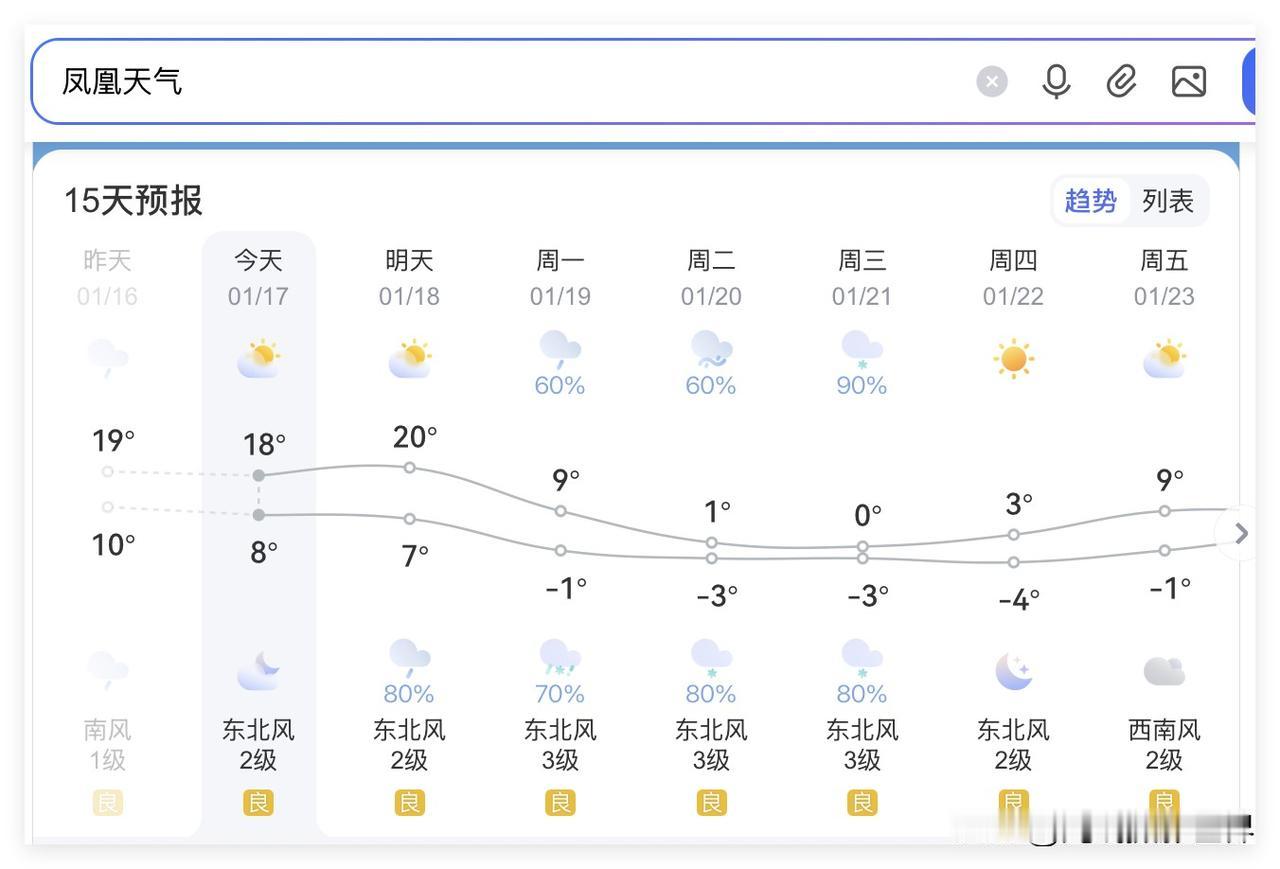Click the 凤凰天气 search input field
Viewport: 1280px width, 869px height.
500,81
